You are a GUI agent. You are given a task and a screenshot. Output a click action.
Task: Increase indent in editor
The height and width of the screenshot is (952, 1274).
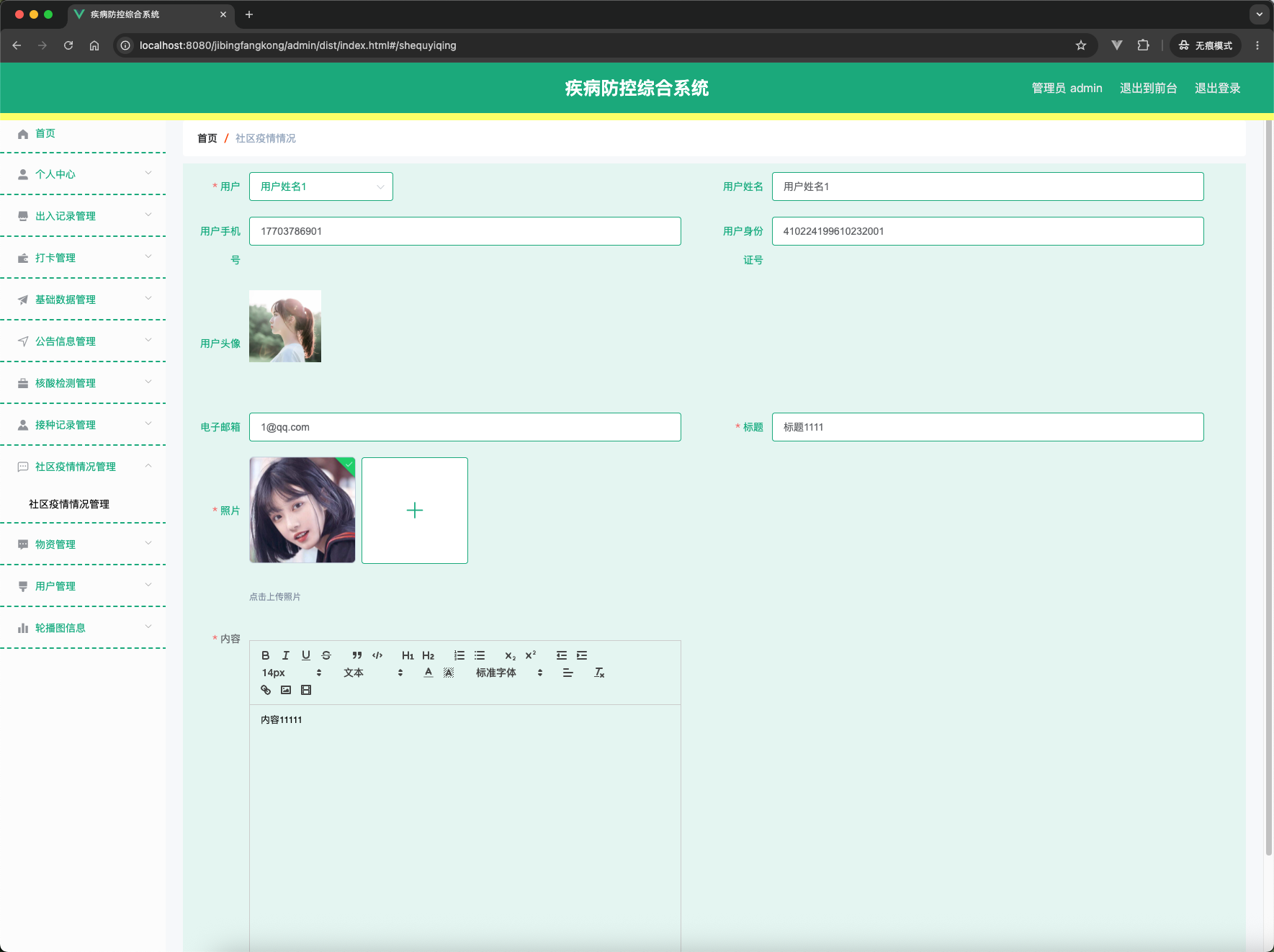(x=582, y=655)
